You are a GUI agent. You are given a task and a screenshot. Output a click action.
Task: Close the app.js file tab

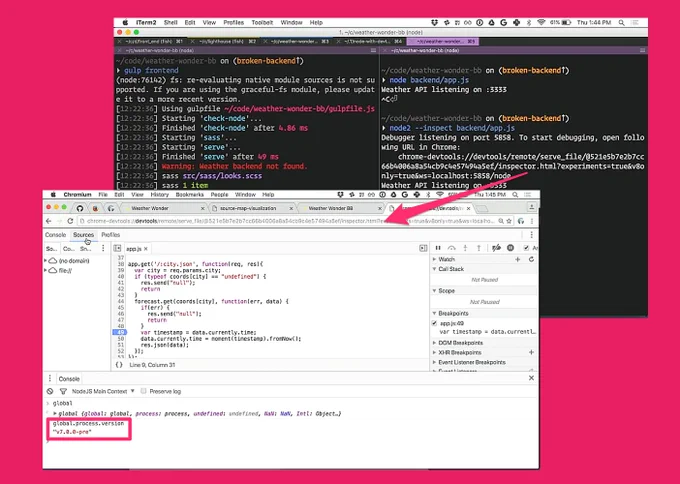click(146, 249)
